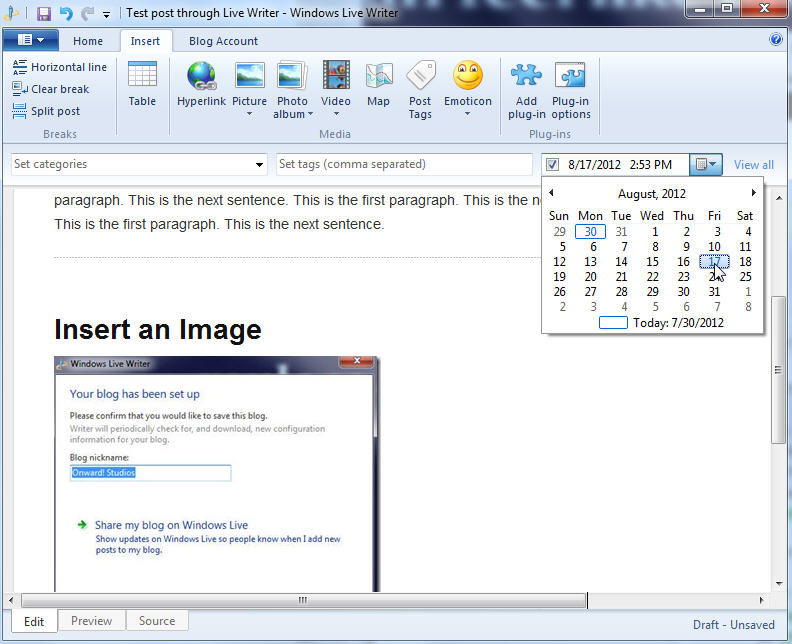The image size is (792, 644).
Task: Insert a Hyperlink with globe icon
Action: pyautogui.click(x=202, y=84)
